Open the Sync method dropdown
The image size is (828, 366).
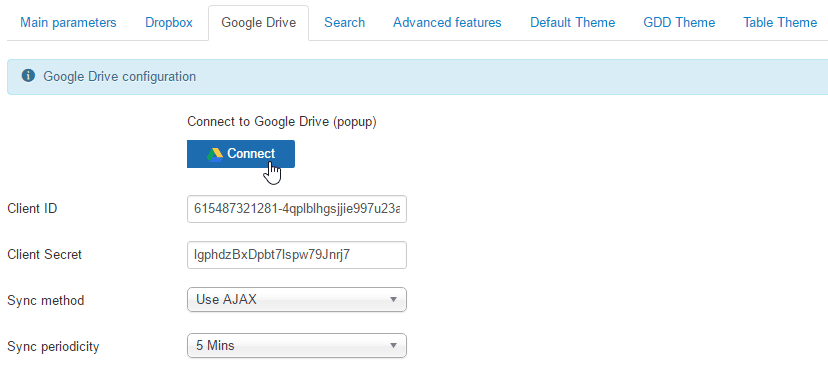tap(297, 299)
